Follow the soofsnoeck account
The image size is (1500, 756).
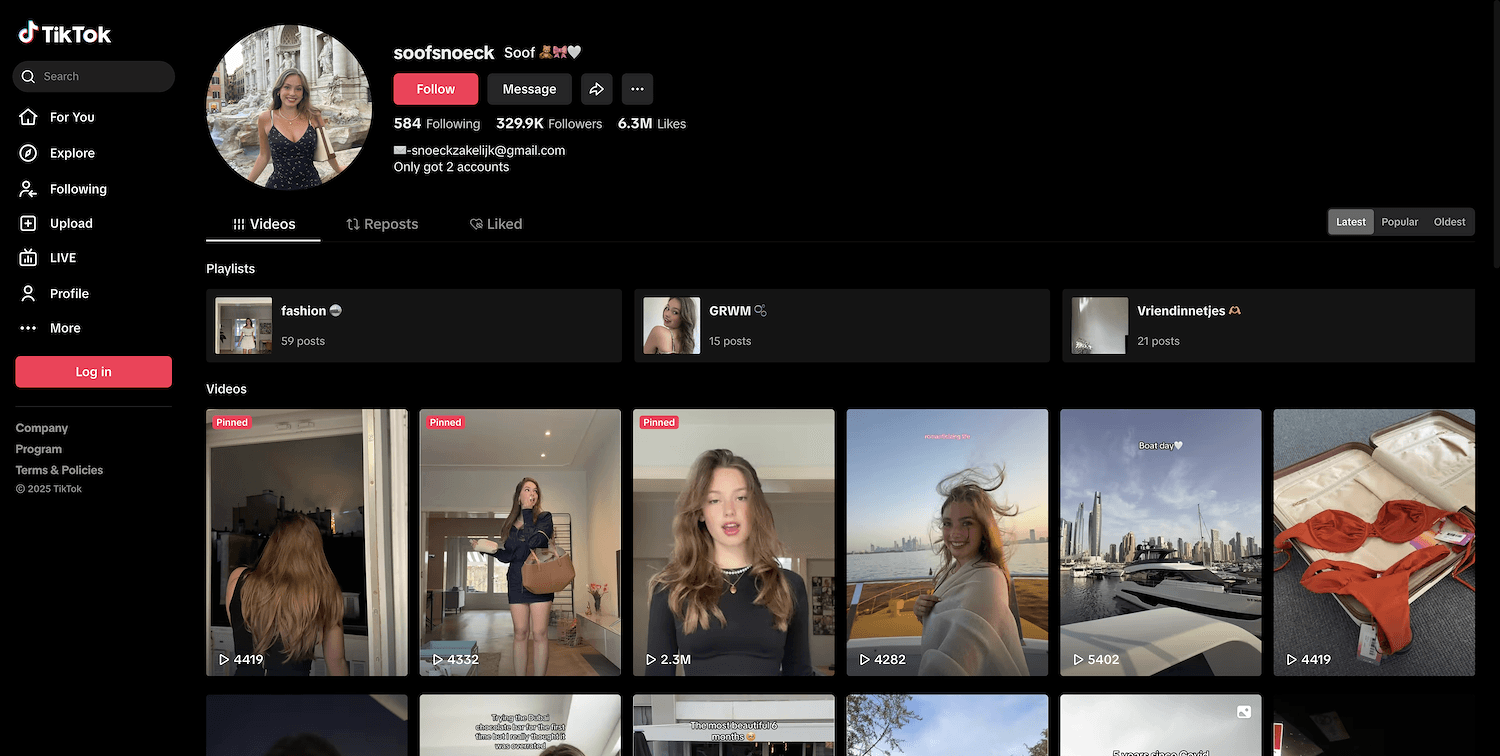[435, 89]
